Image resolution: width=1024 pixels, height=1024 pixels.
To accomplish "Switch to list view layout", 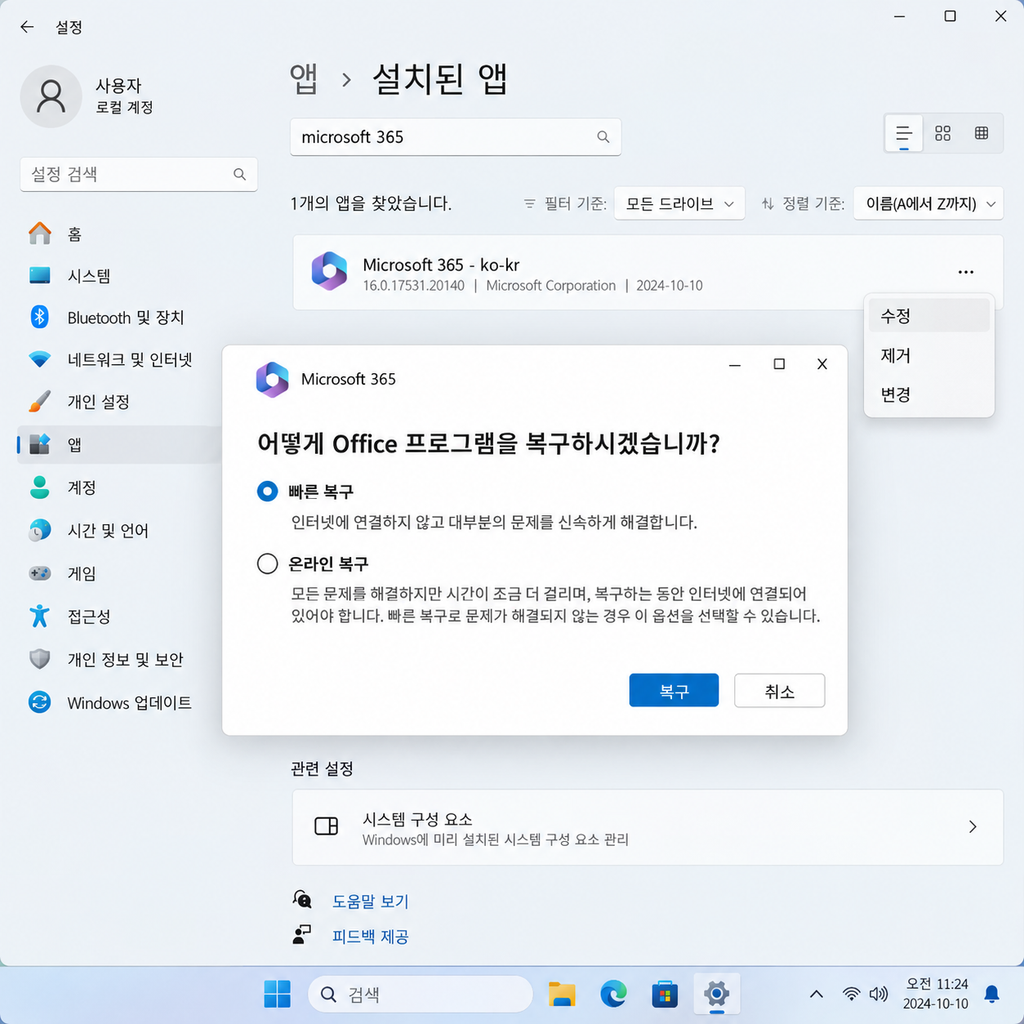I will [904, 134].
